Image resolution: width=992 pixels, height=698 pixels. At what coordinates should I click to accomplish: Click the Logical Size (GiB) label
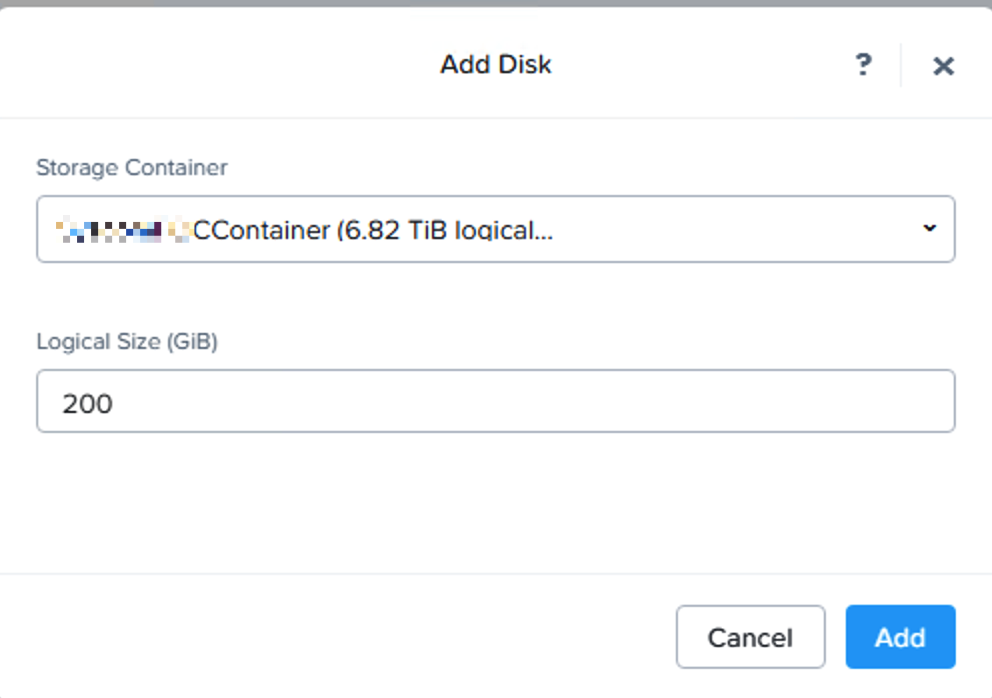[x=127, y=342]
